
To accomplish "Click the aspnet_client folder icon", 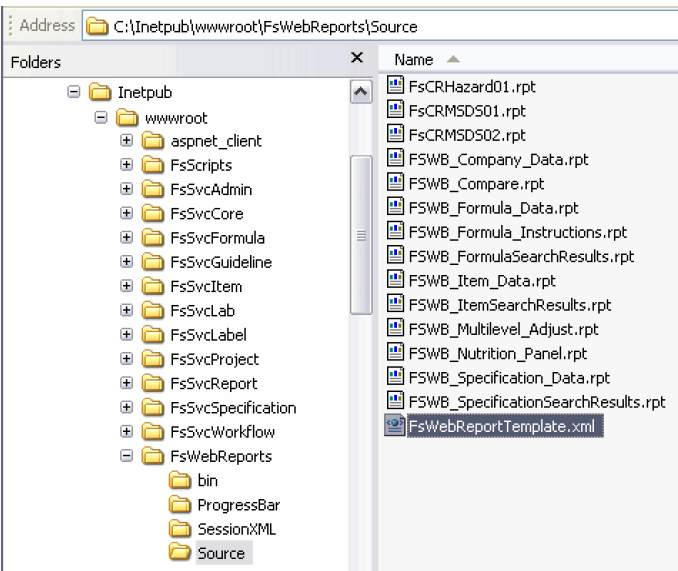I will [x=153, y=140].
